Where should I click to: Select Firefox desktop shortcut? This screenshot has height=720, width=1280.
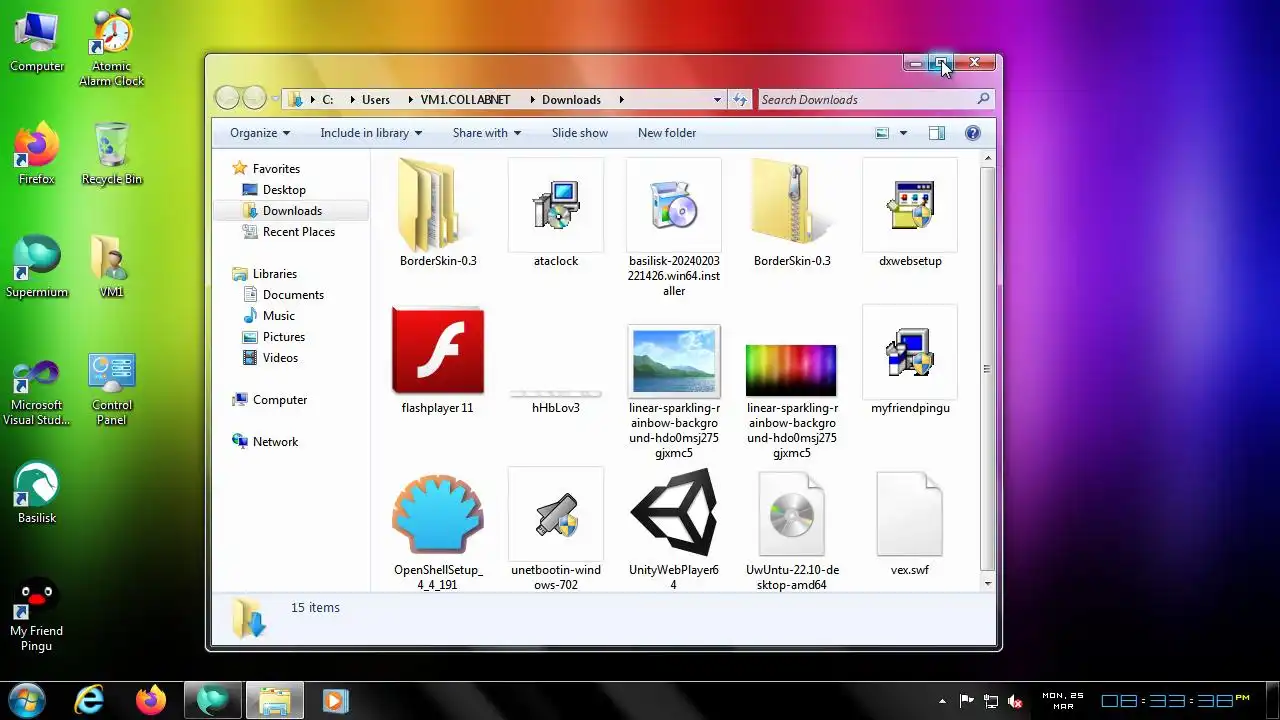pos(37,155)
